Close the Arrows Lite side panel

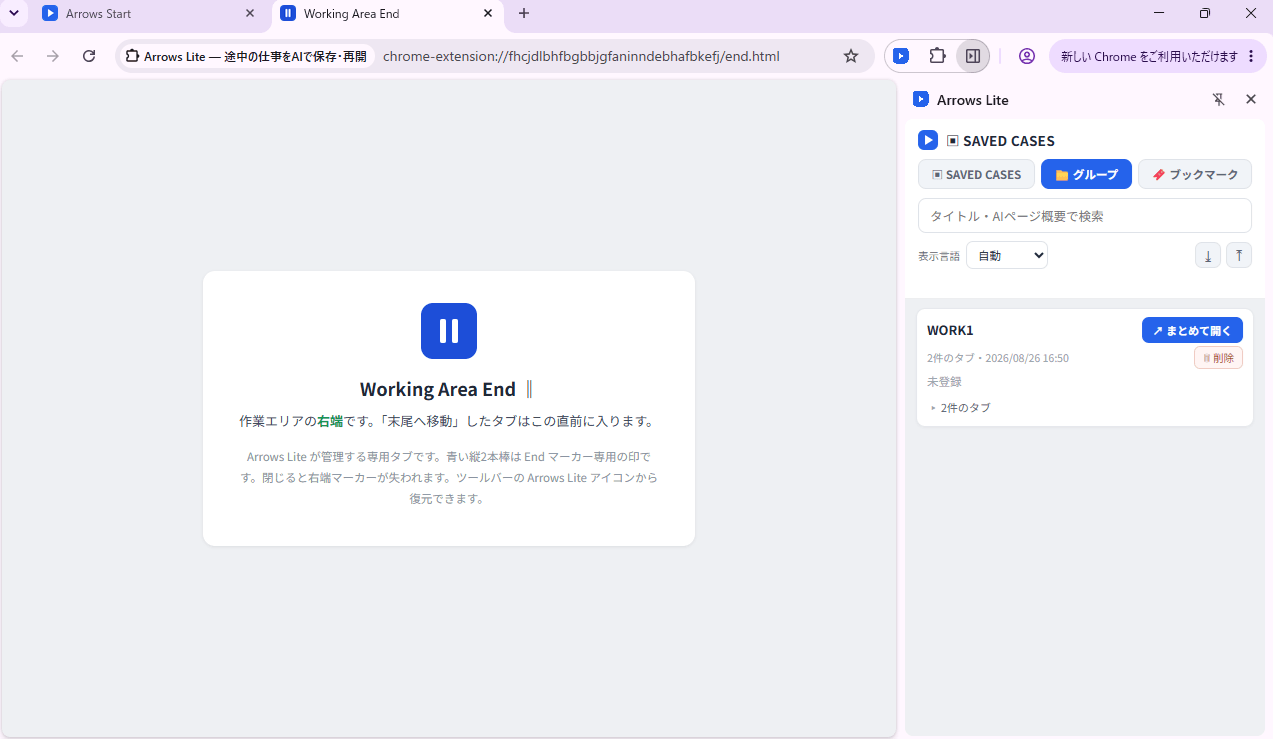[x=1250, y=99]
